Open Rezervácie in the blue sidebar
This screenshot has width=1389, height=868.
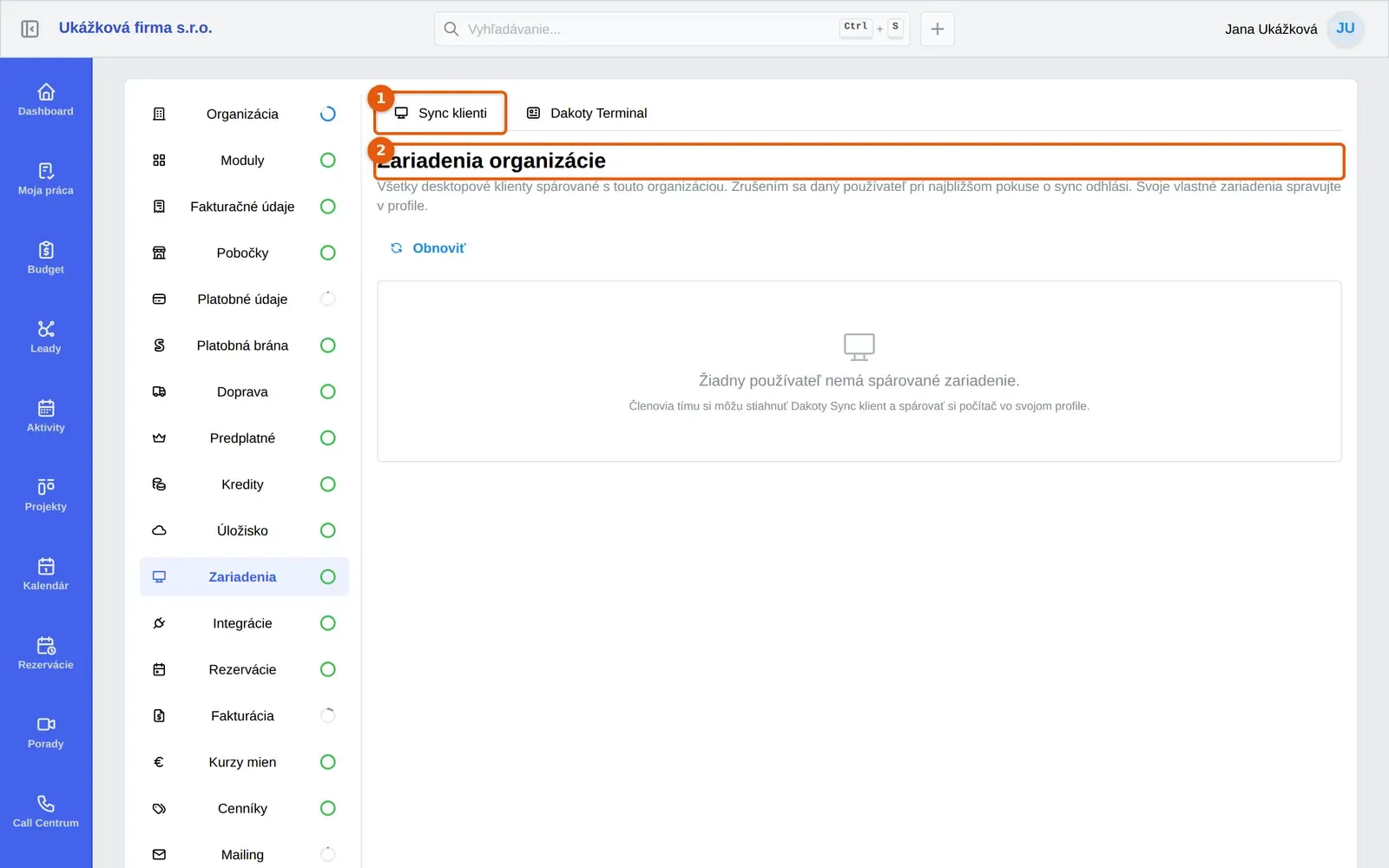(46, 652)
